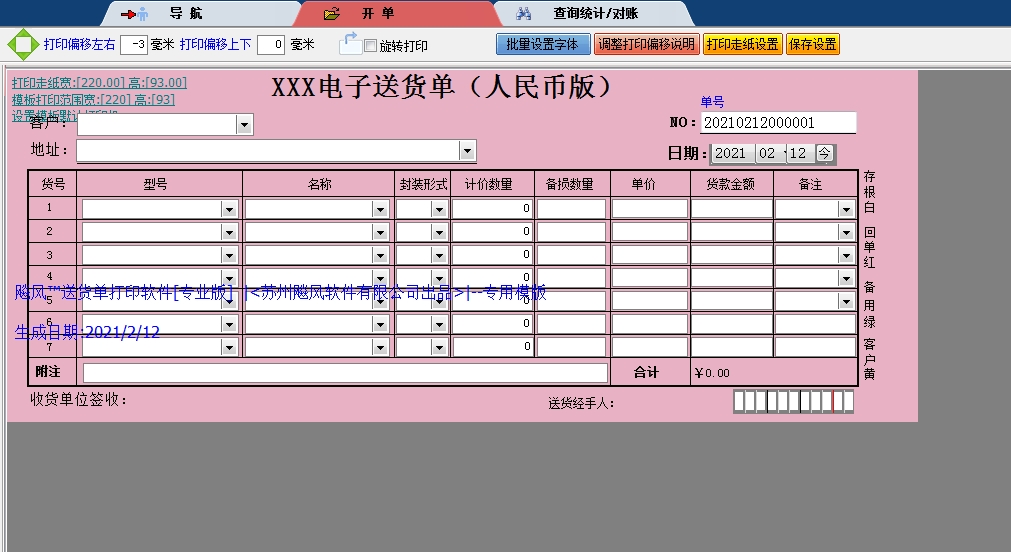The image size is (1011, 552).
Task: Open the 打印走纸设置 button
Action: click(742, 45)
